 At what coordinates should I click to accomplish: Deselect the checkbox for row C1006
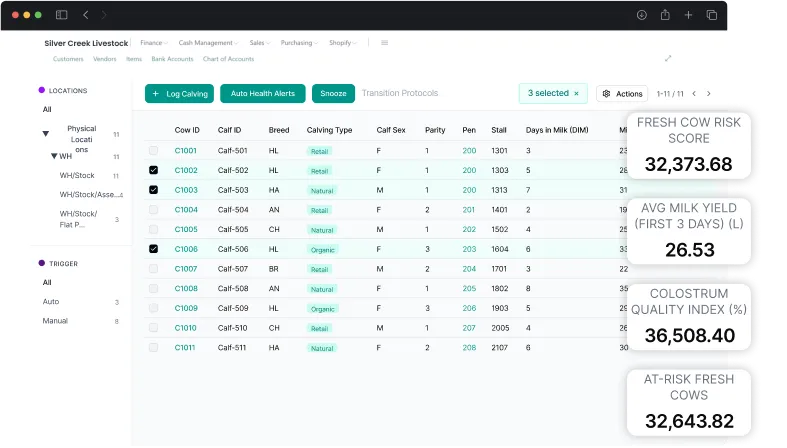[153, 249]
